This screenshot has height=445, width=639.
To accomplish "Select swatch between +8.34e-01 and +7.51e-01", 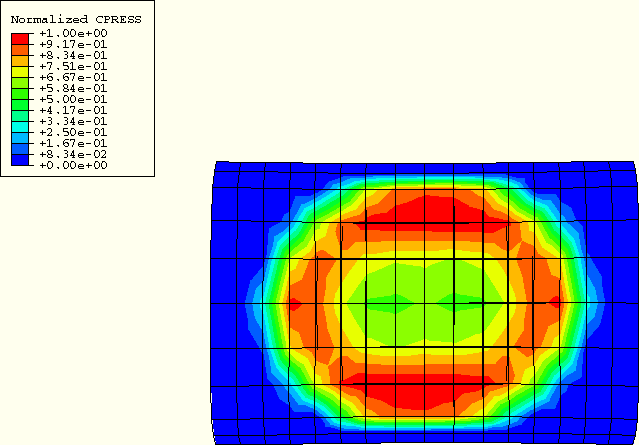I will pos(20,61).
